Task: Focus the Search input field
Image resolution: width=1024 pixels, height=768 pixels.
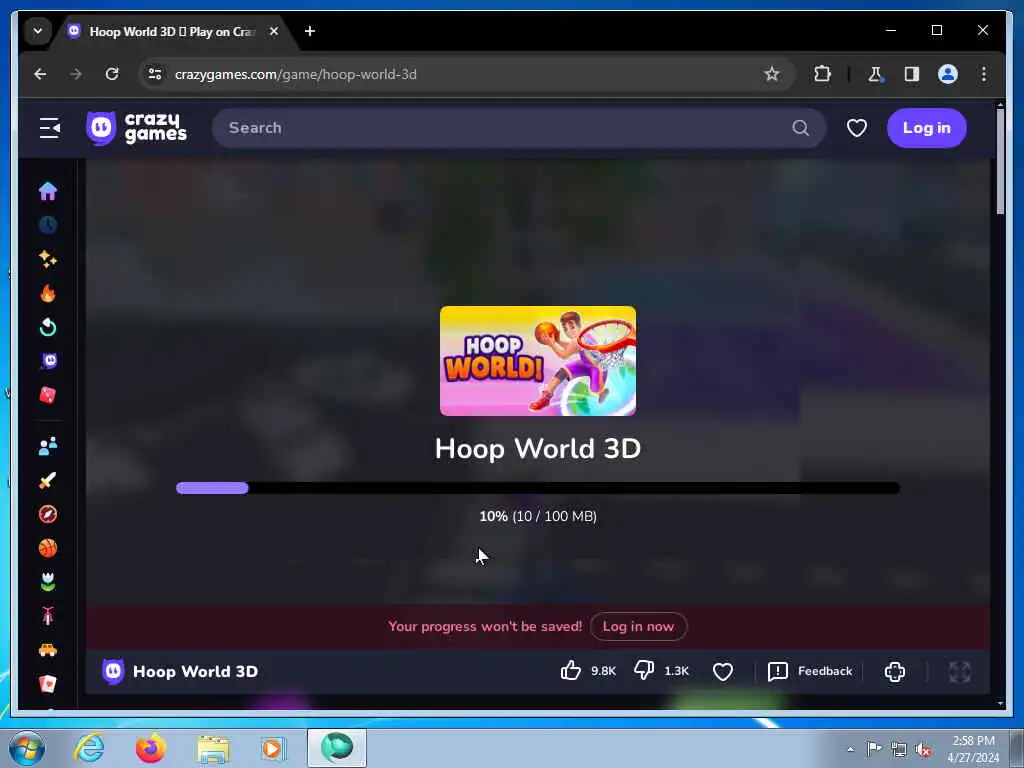Action: [519, 128]
